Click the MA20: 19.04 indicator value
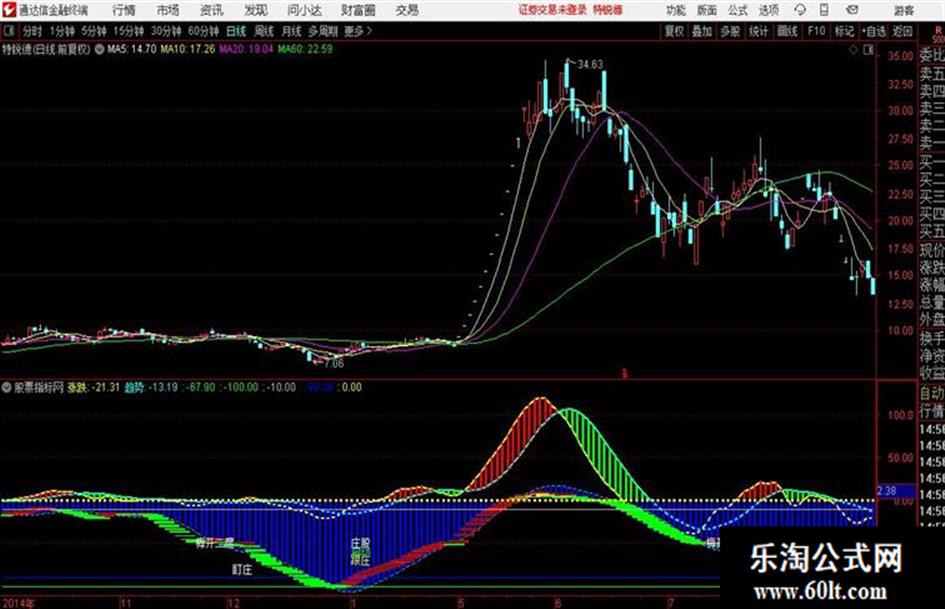 point(246,49)
